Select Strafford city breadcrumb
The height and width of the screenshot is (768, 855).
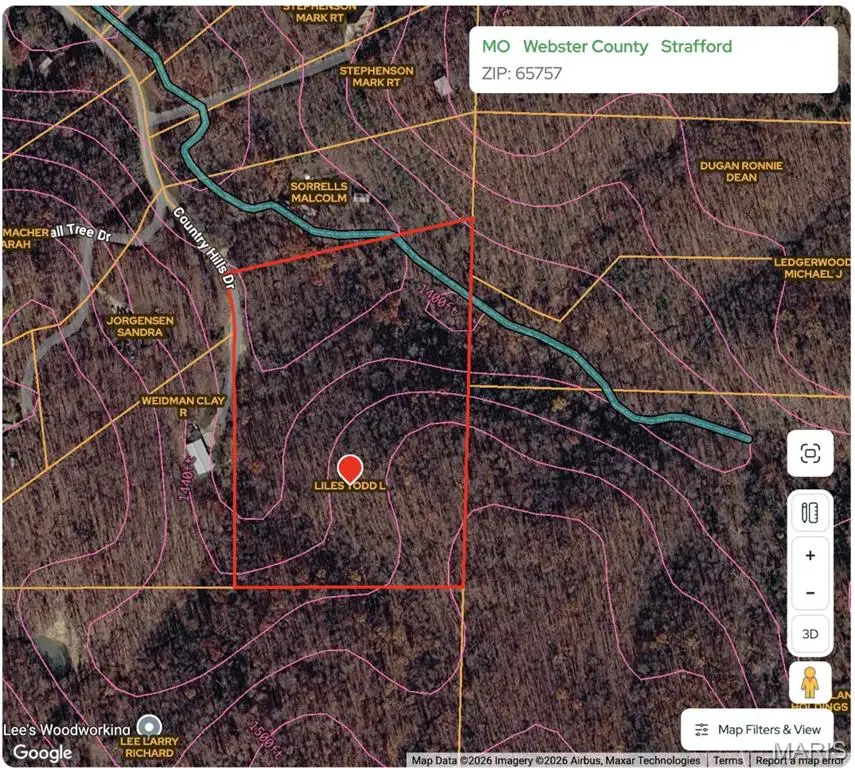coord(696,47)
